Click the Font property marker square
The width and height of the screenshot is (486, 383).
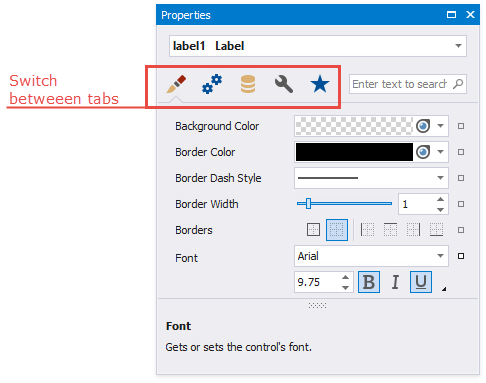click(x=461, y=256)
